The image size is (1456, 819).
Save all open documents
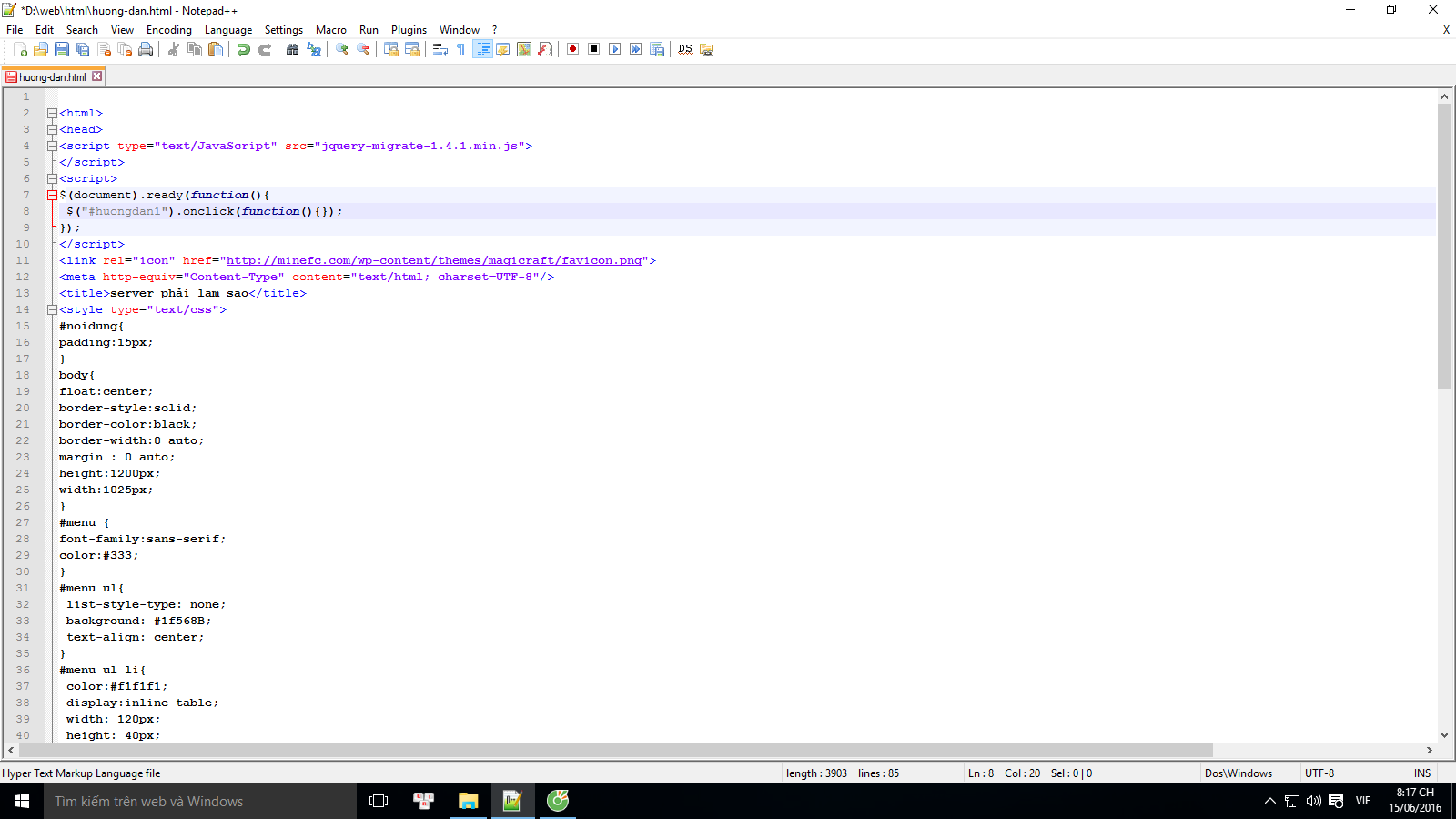coord(81,49)
